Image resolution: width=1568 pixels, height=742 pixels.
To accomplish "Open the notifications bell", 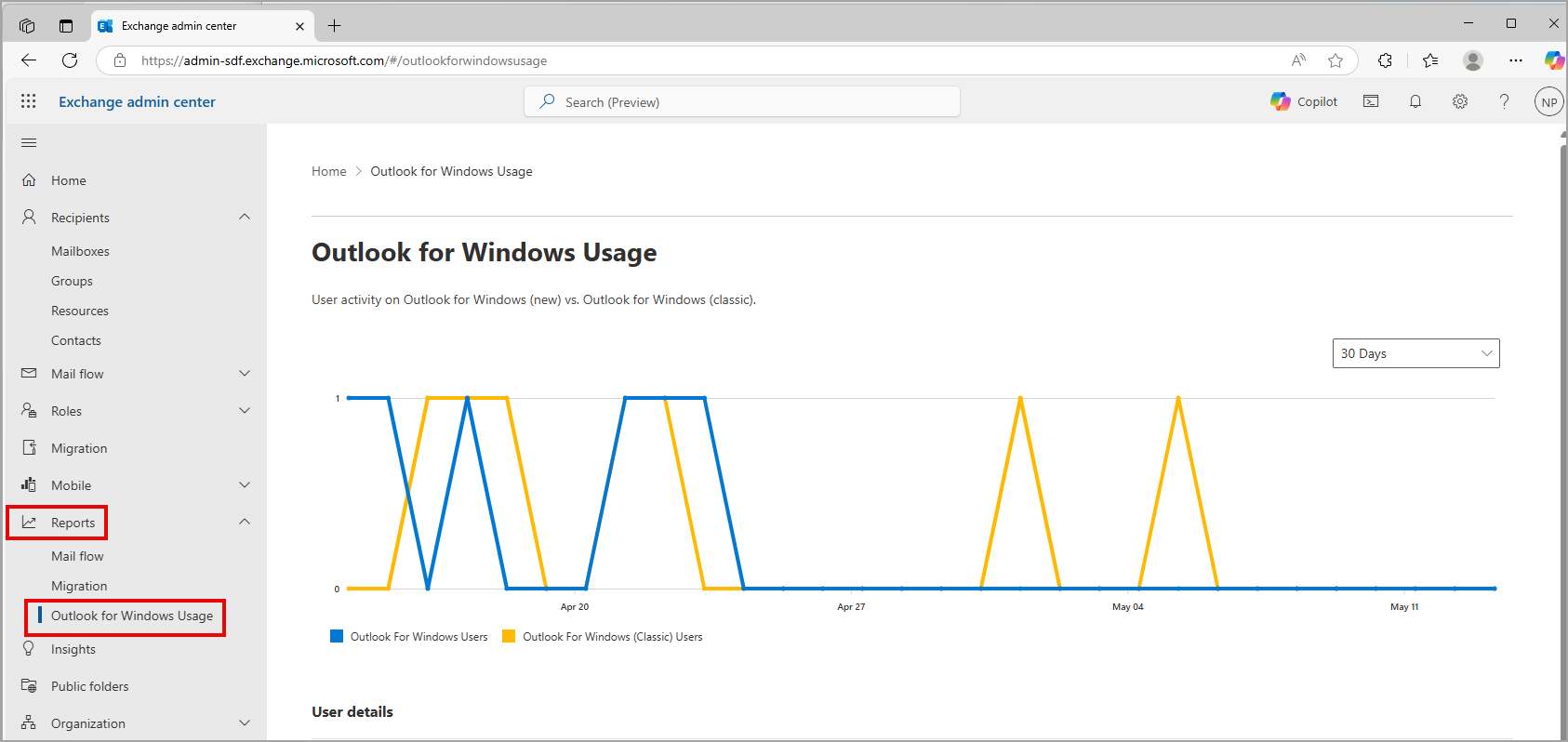I will coord(1415,101).
